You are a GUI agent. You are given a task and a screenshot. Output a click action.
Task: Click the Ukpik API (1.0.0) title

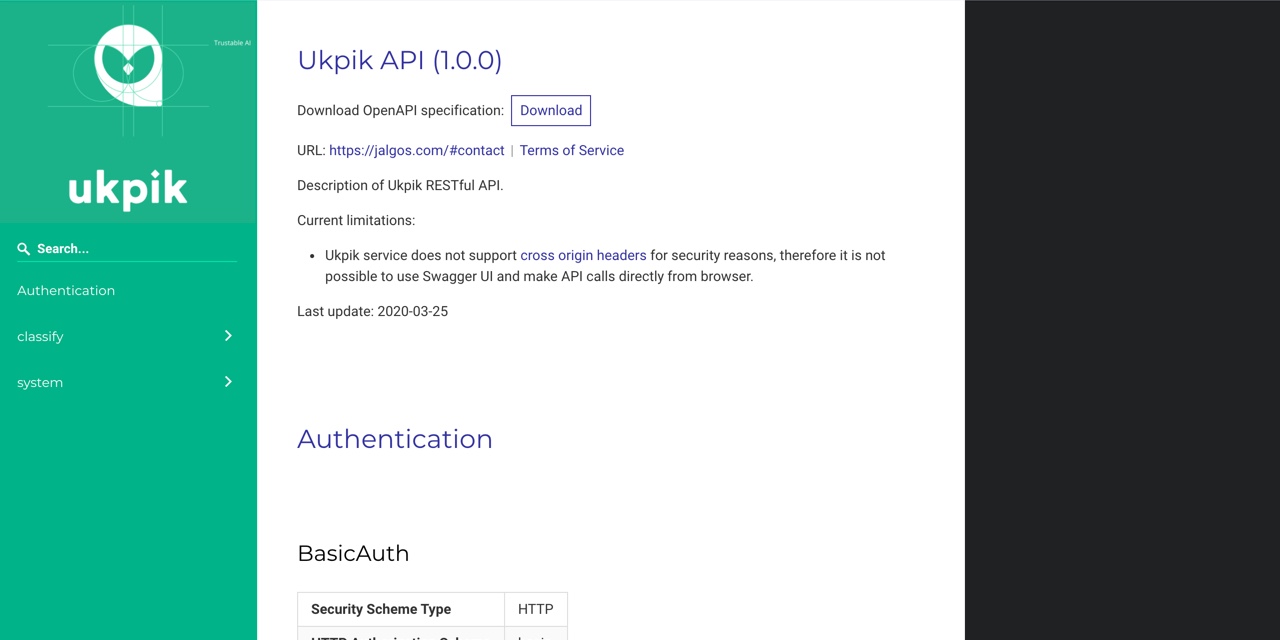[399, 60]
